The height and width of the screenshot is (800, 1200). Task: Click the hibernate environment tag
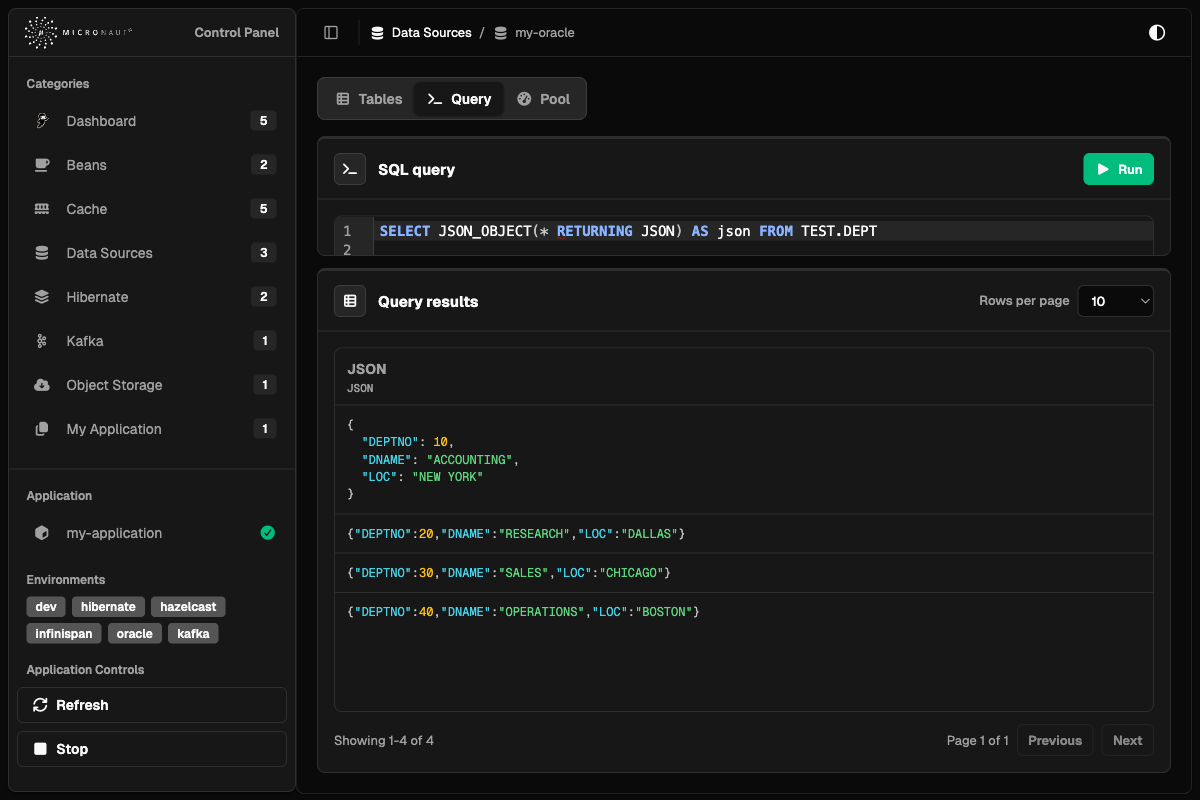[108, 607]
